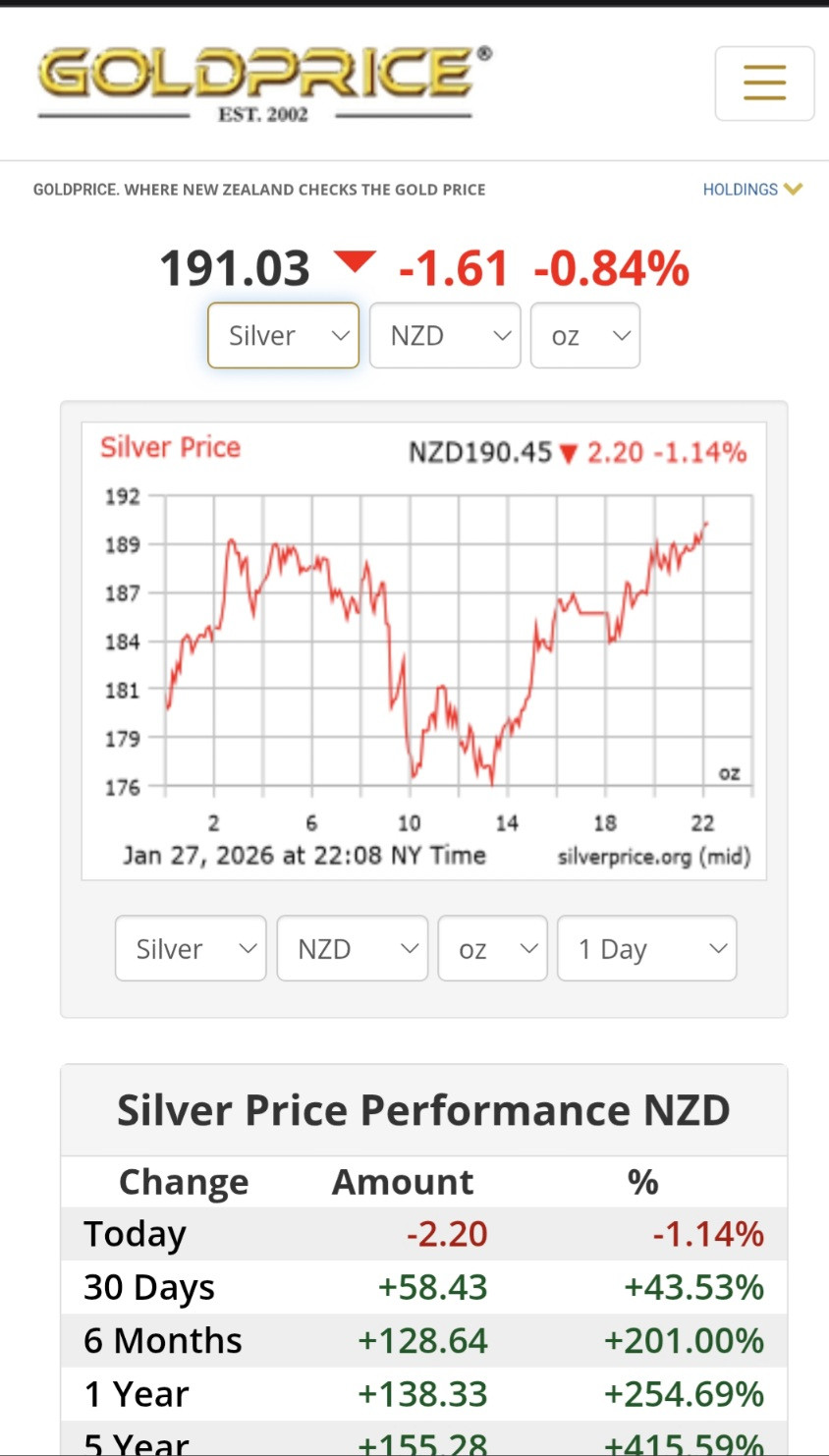The height and width of the screenshot is (1456, 829).
Task: Select the 6 Months performance row
Action: [x=424, y=1340]
